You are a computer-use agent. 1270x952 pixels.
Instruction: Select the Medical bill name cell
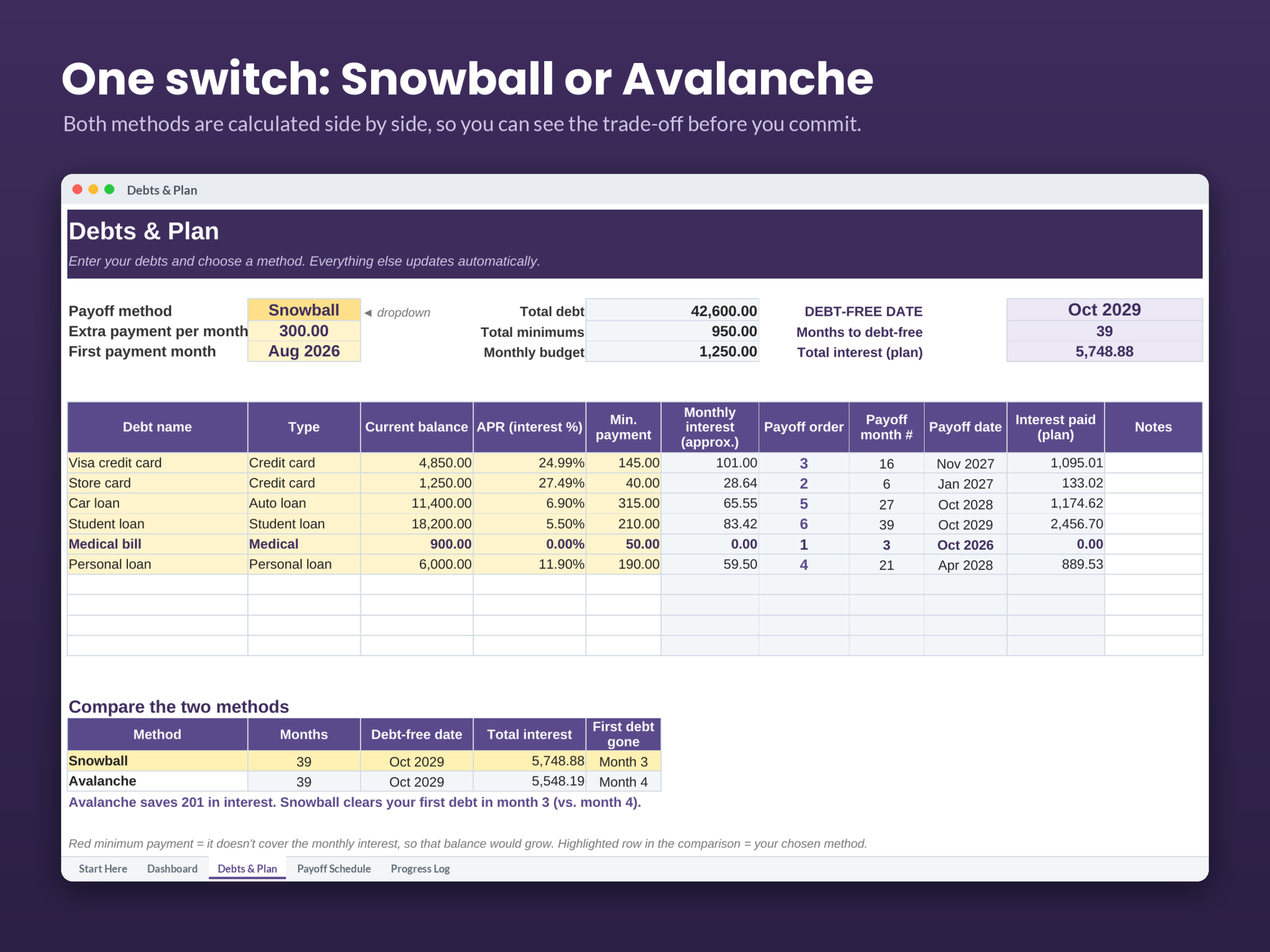click(x=157, y=544)
